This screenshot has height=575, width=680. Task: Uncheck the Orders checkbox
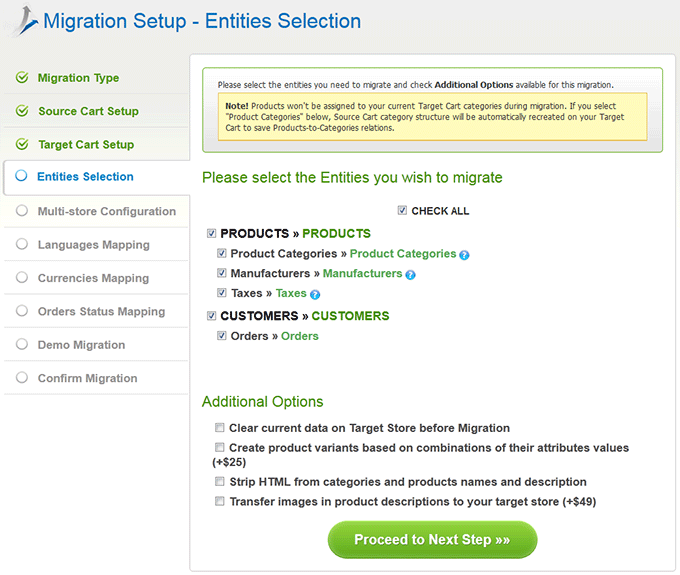tap(222, 336)
